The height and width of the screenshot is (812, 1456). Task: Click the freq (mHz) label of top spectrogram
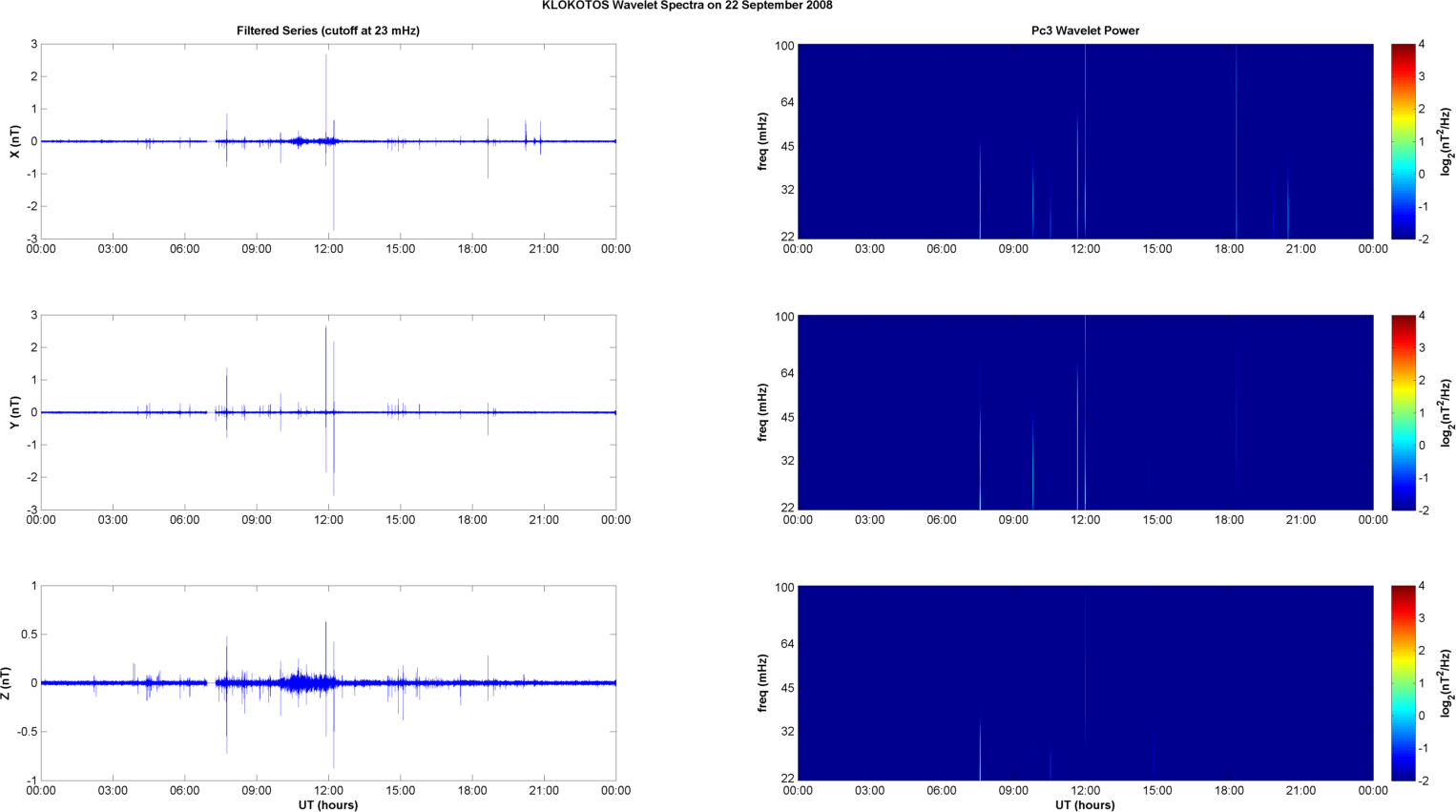pos(763,141)
